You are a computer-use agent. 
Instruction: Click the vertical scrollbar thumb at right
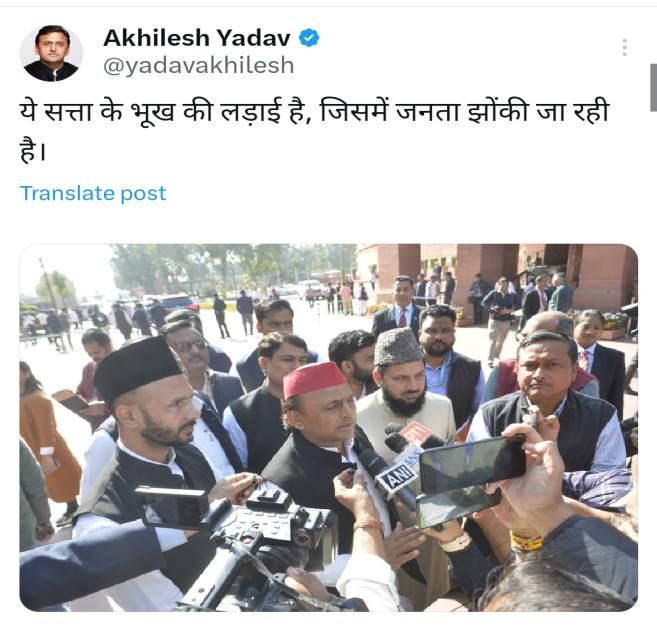click(x=653, y=87)
